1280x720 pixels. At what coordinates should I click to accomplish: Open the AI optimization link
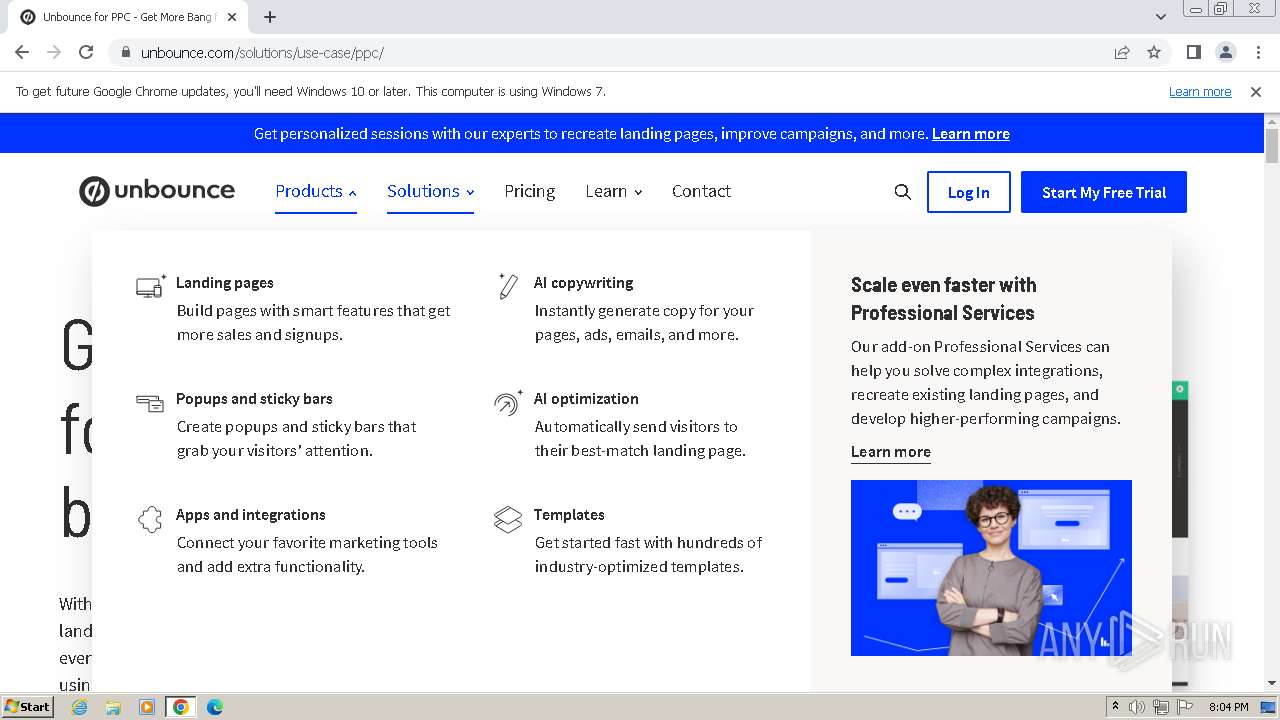point(586,399)
